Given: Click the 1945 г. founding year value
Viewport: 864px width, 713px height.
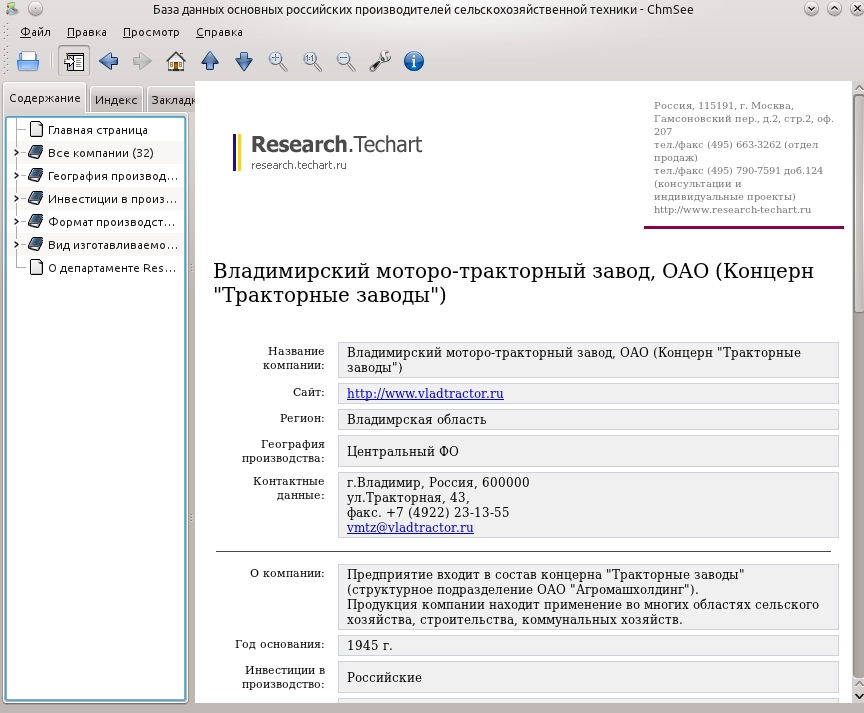Looking at the screenshot, I should click(x=369, y=645).
